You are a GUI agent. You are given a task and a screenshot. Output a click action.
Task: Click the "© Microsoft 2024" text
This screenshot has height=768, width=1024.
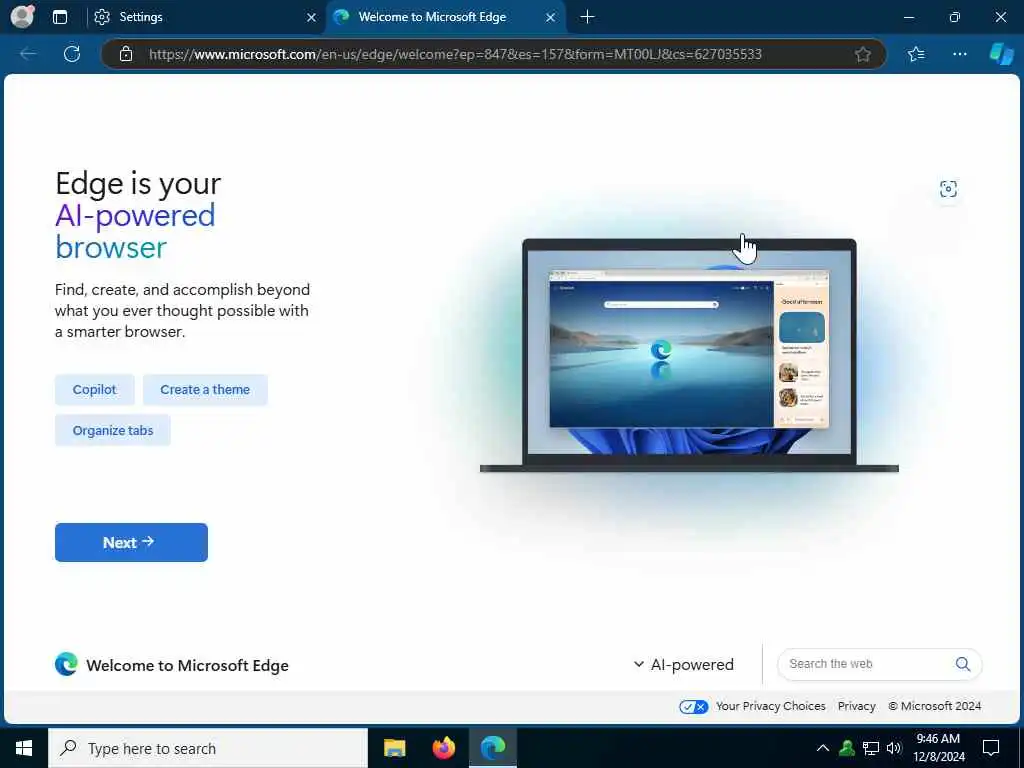tap(935, 706)
